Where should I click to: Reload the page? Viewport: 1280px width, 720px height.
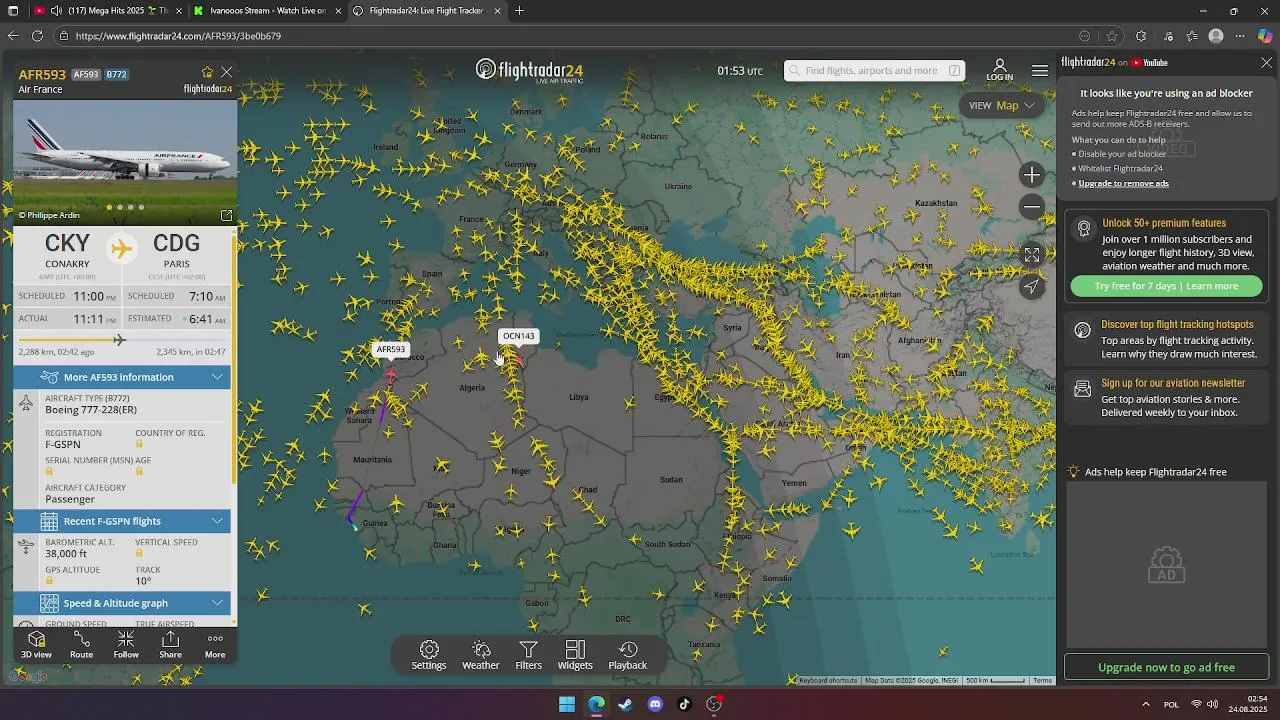pos(37,36)
